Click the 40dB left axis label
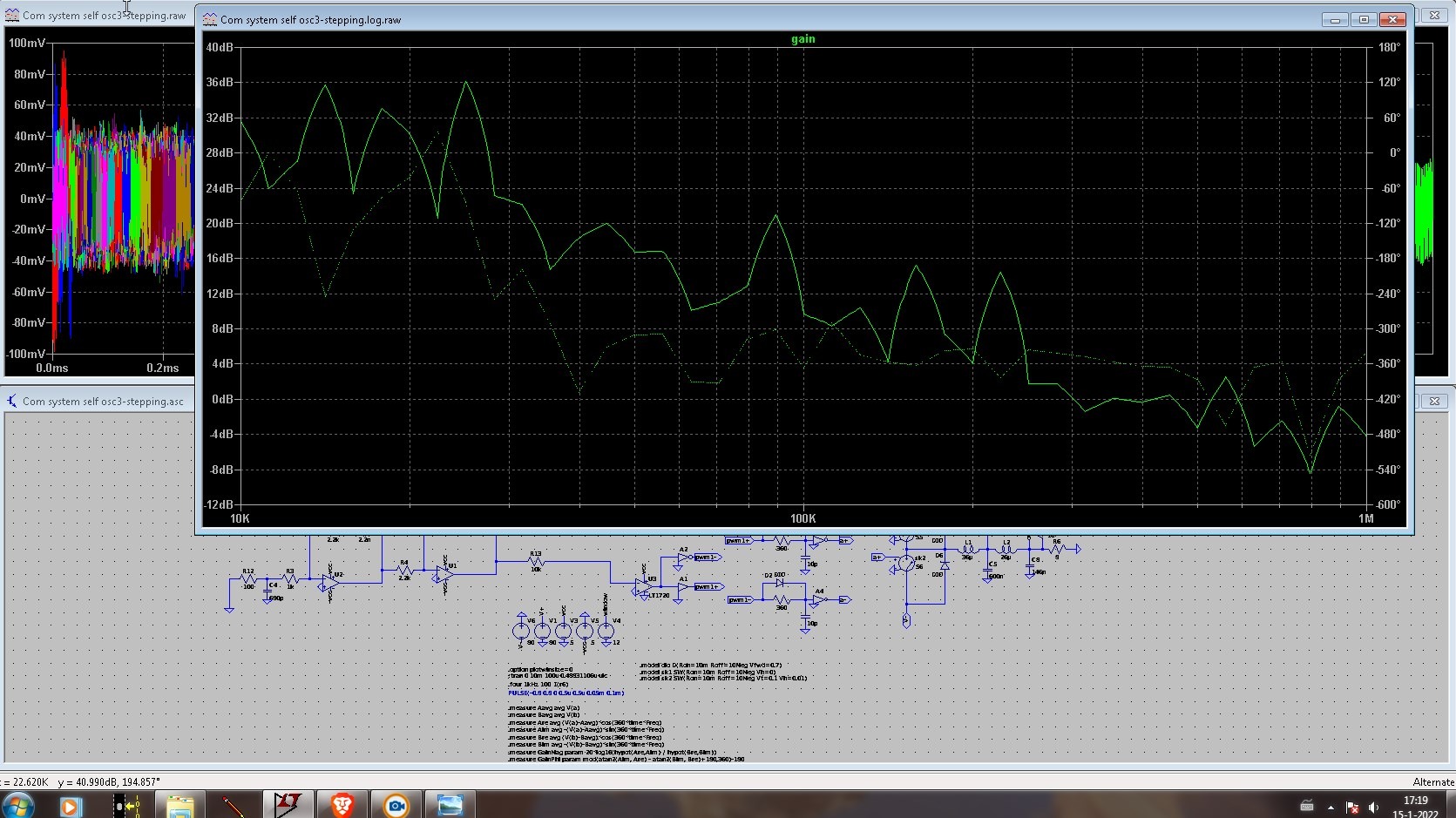This screenshot has height=818, width=1456. pos(220,47)
